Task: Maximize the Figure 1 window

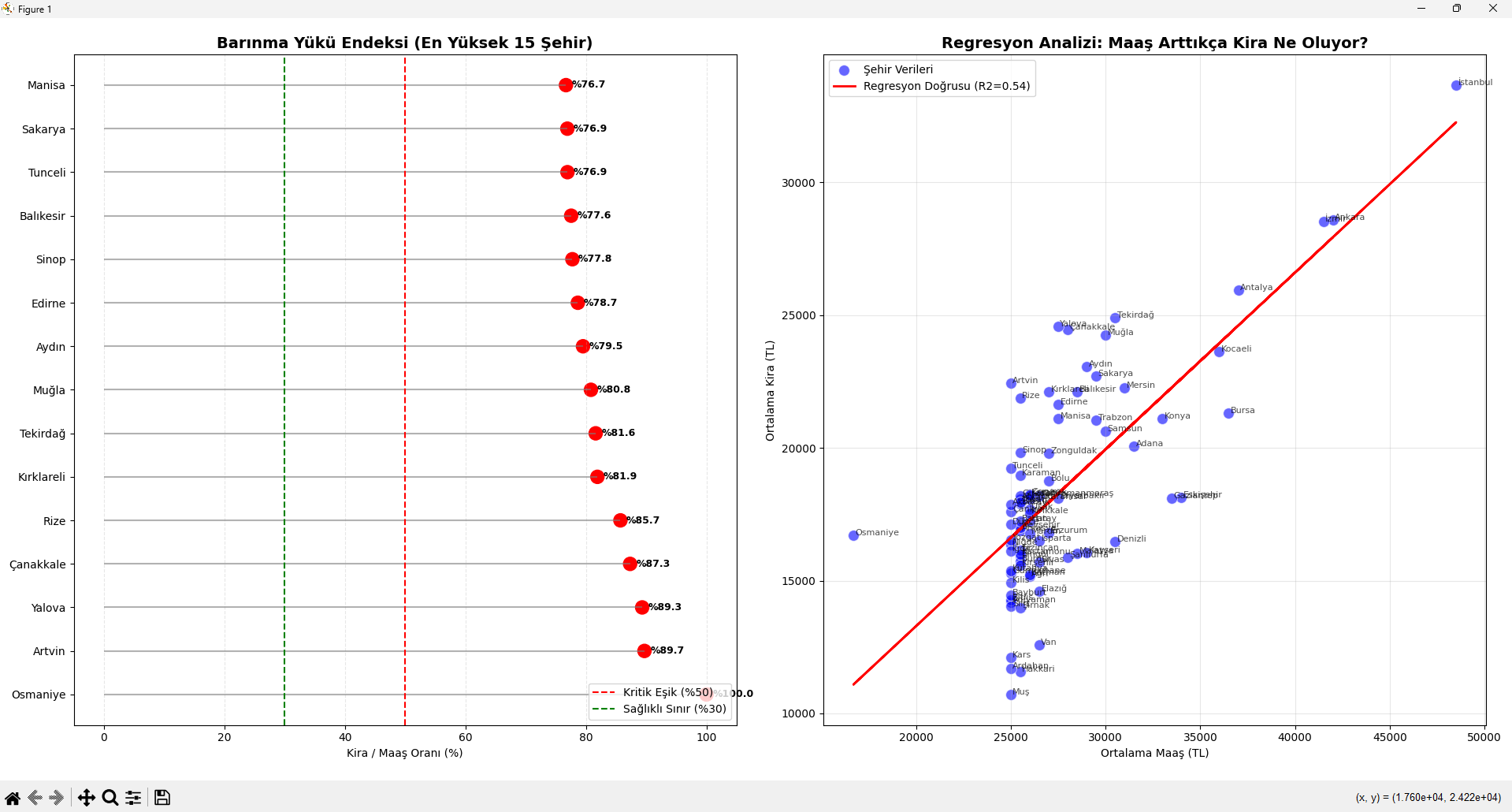Action: point(1457,9)
